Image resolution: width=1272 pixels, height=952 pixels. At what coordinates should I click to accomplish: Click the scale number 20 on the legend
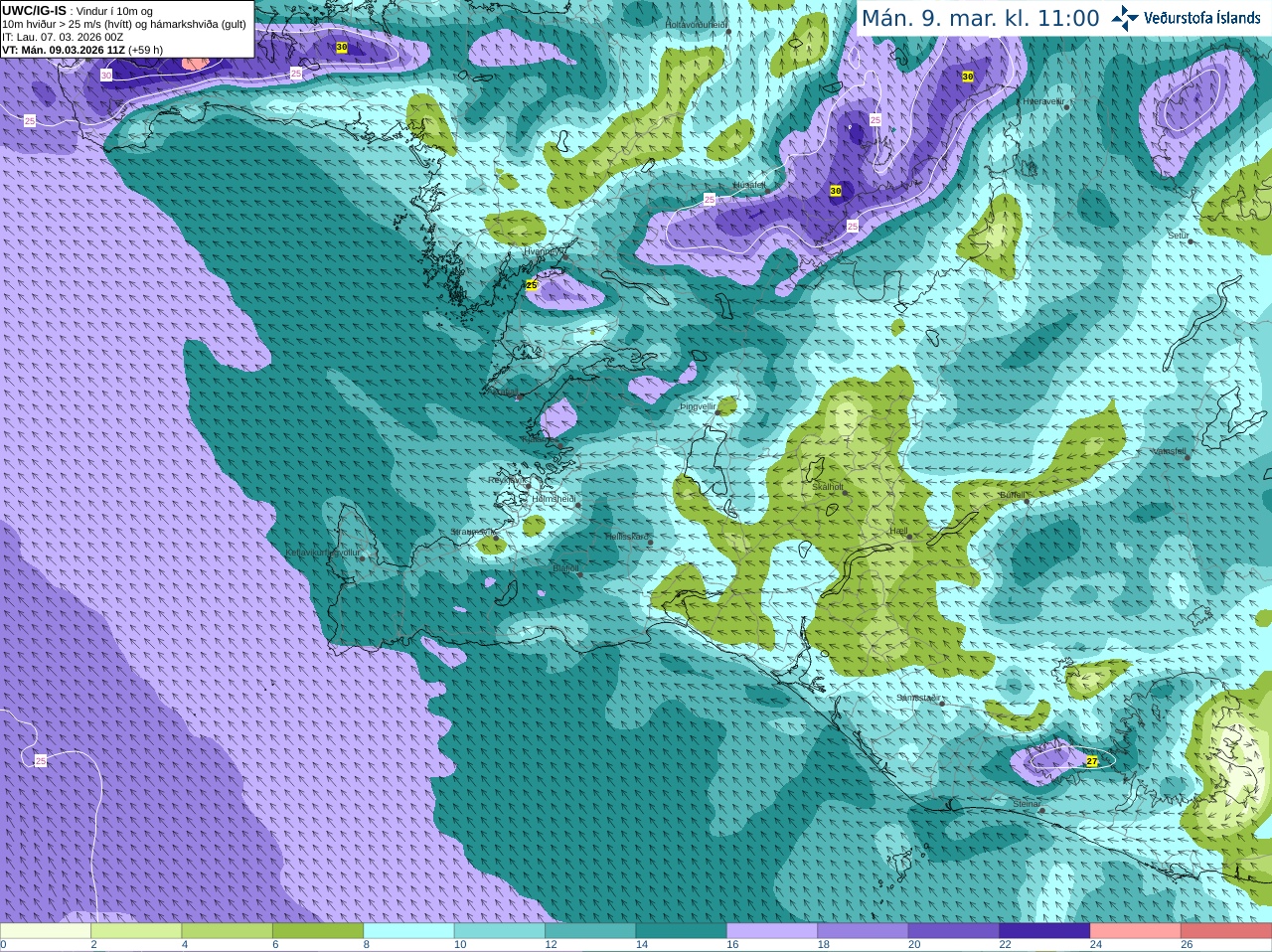coord(914,945)
